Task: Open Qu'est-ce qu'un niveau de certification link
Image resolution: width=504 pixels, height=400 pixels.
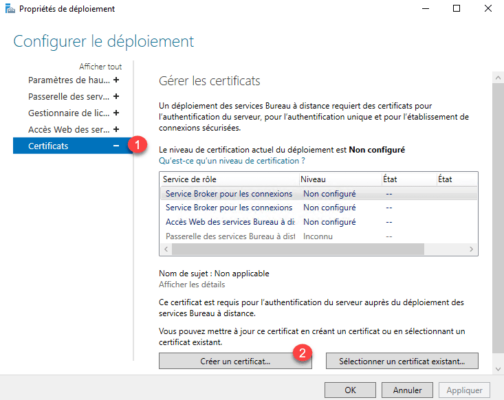Action: 232,161
